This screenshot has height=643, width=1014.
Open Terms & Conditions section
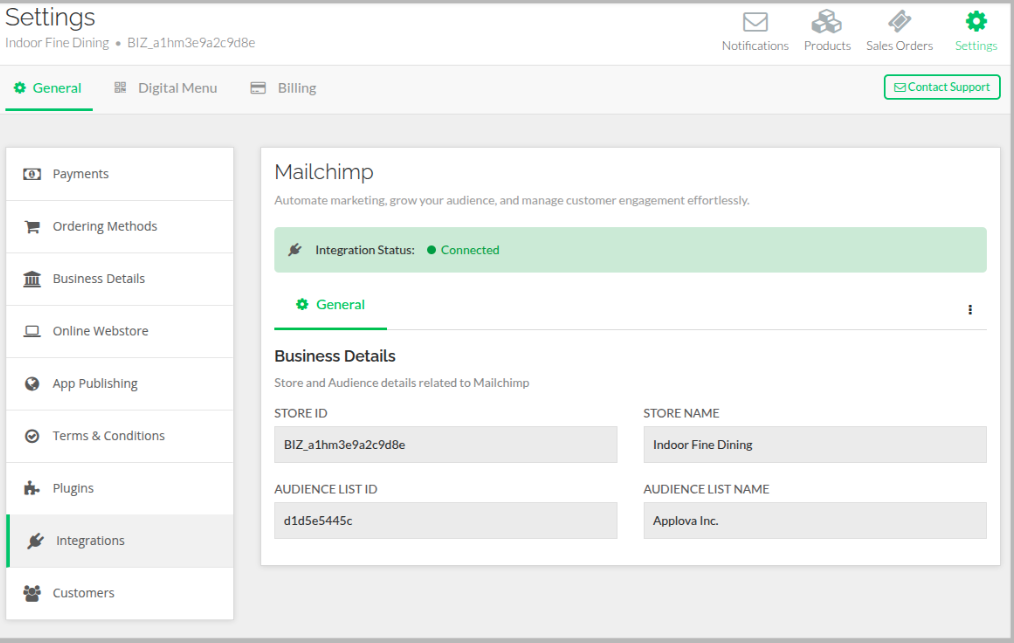(108, 436)
